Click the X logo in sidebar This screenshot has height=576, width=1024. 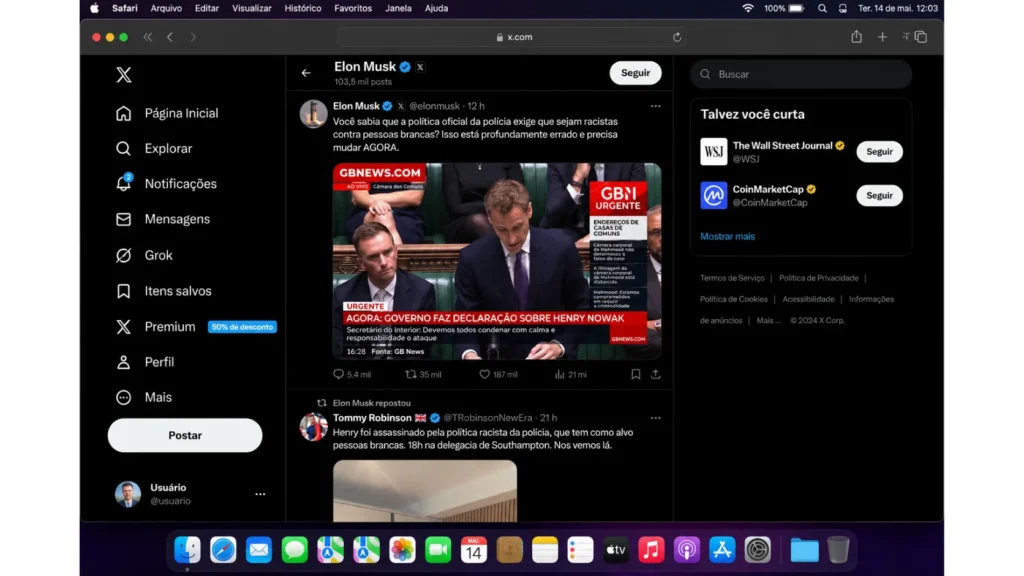[x=123, y=74]
